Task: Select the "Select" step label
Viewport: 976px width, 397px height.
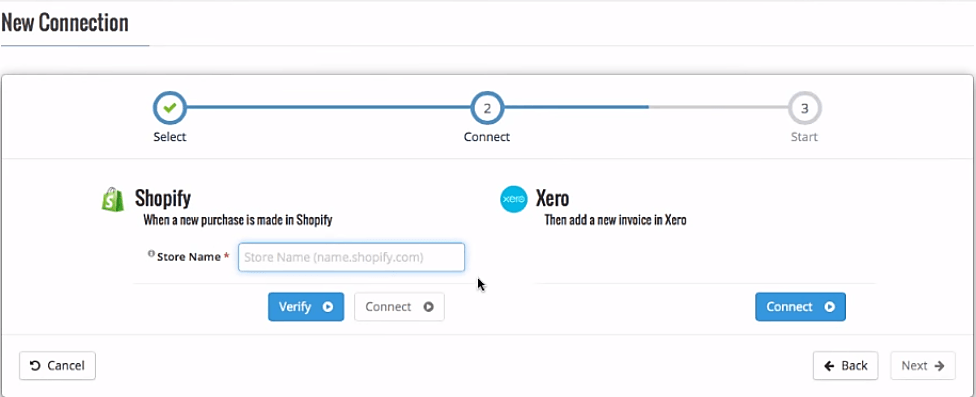Action: pos(170,137)
